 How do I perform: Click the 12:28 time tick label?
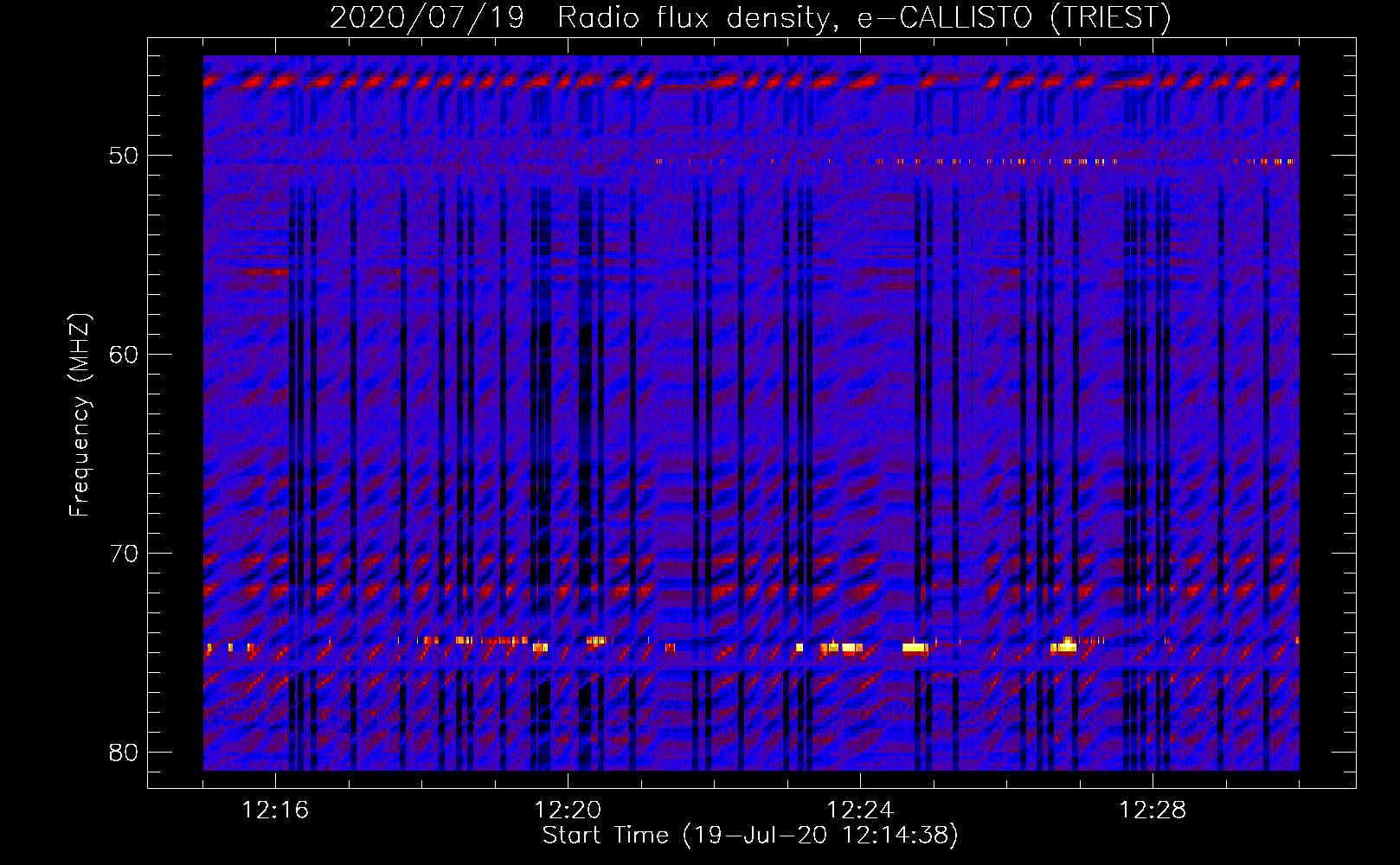[x=1153, y=811]
